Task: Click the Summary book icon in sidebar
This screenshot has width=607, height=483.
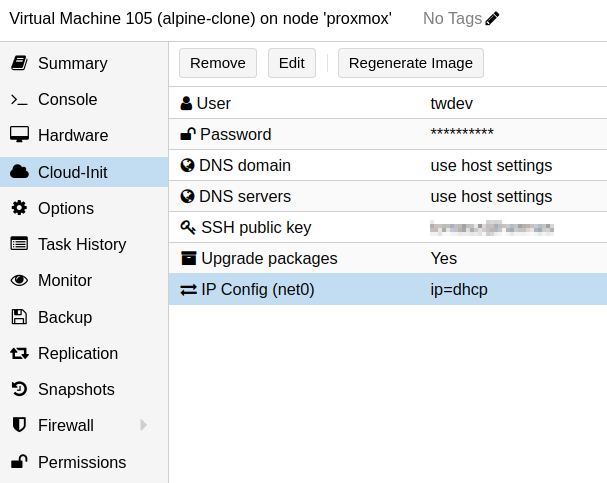Action: pos(19,63)
